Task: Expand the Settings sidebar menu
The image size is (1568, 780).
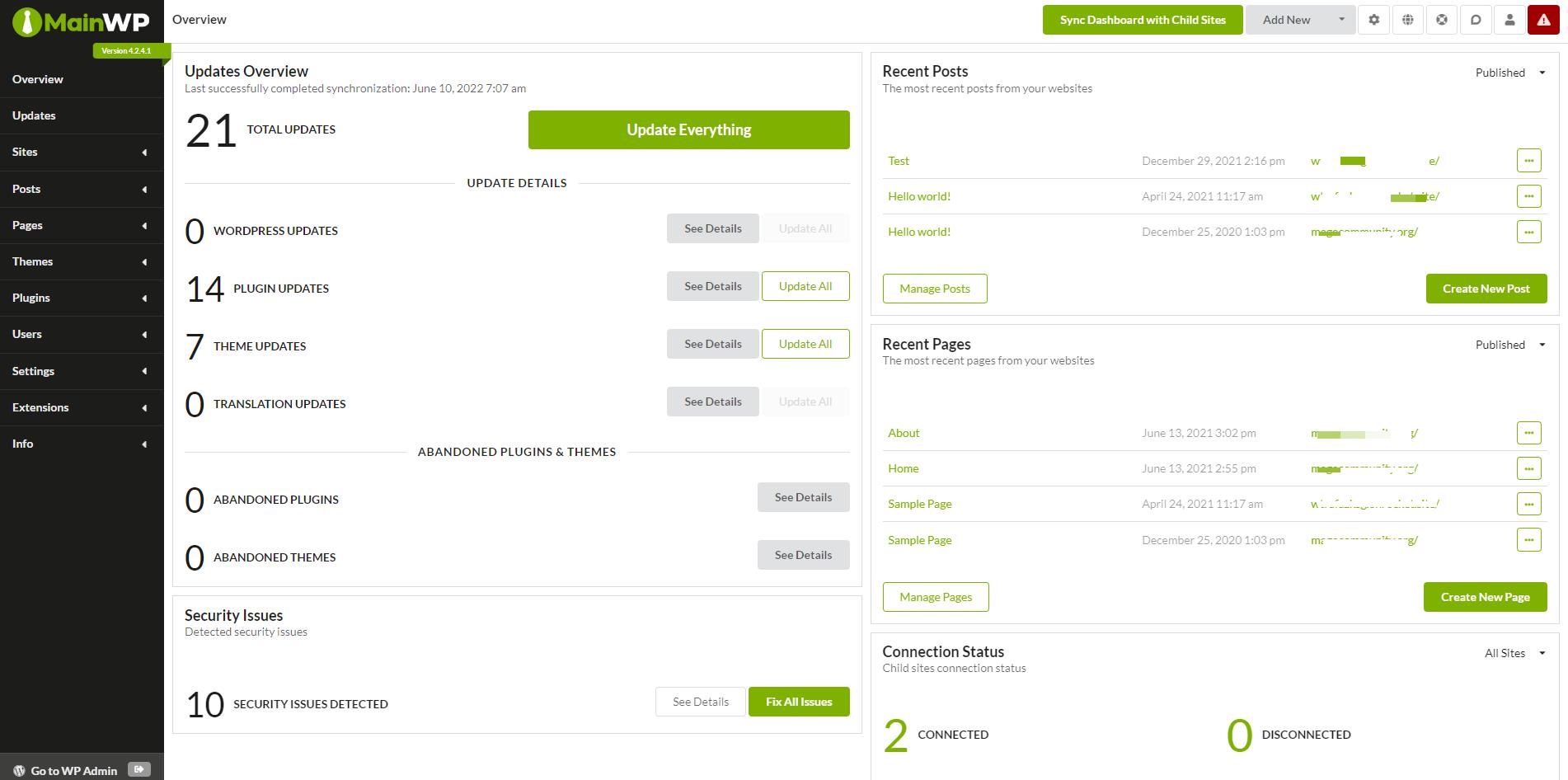Action: (82, 371)
